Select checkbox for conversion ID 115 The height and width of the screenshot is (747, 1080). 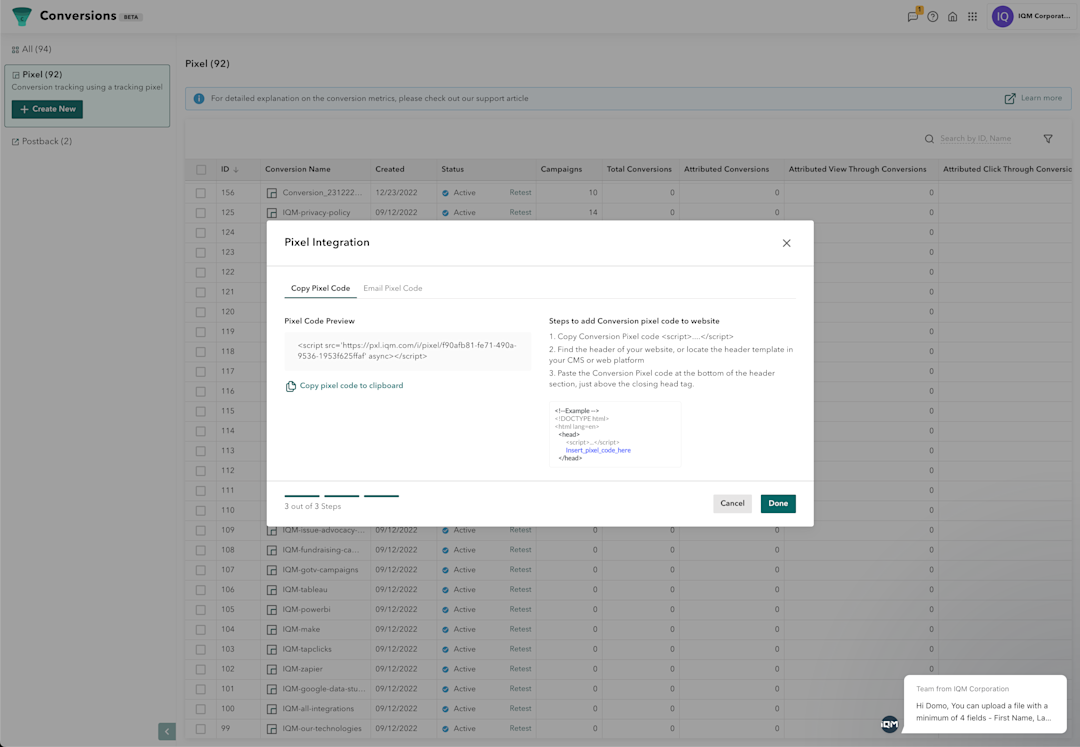point(200,411)
